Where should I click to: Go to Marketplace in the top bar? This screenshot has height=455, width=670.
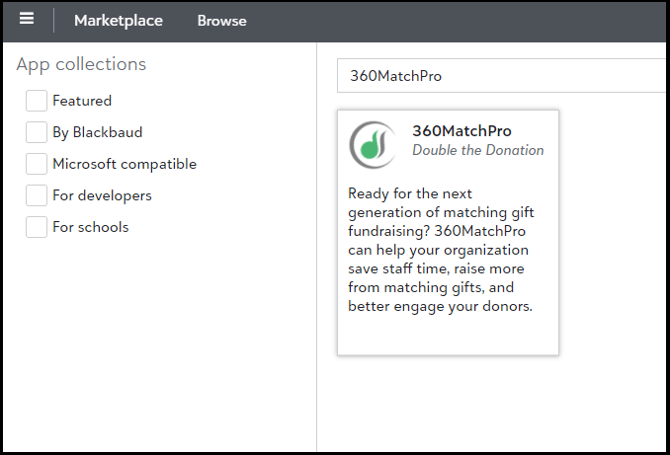coord(118,20)
